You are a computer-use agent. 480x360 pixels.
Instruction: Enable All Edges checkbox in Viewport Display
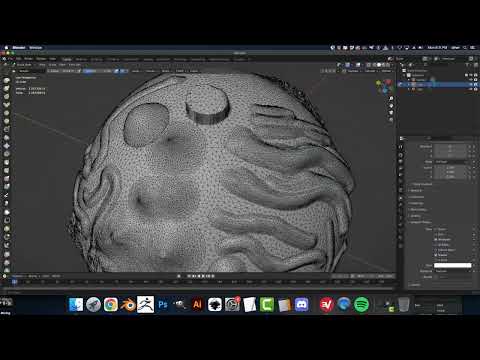click(435, 245)
